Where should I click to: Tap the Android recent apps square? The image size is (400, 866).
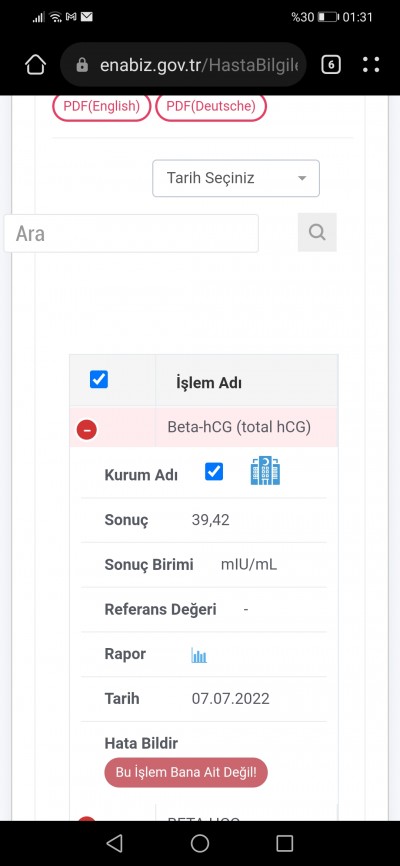pos(285,843)
